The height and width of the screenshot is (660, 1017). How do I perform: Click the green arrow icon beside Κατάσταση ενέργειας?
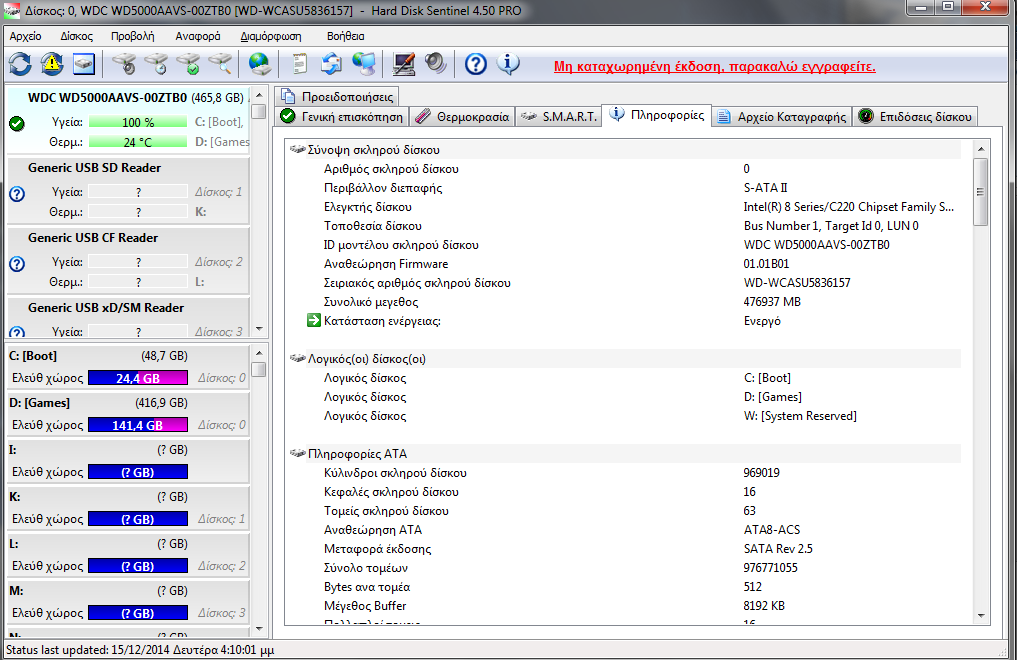(314, 320)
